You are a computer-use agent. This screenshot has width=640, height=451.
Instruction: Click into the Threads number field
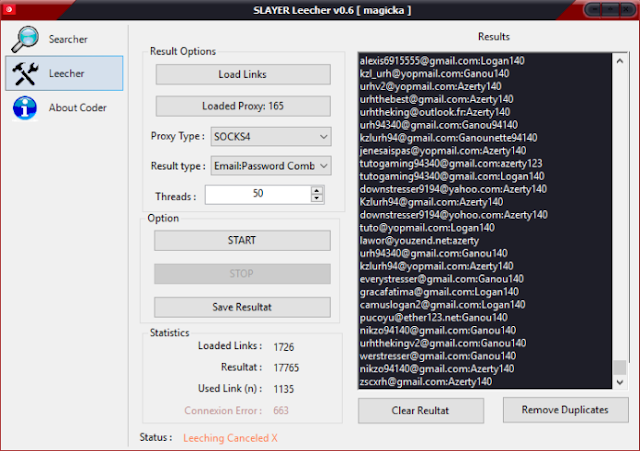click(258, 194)
